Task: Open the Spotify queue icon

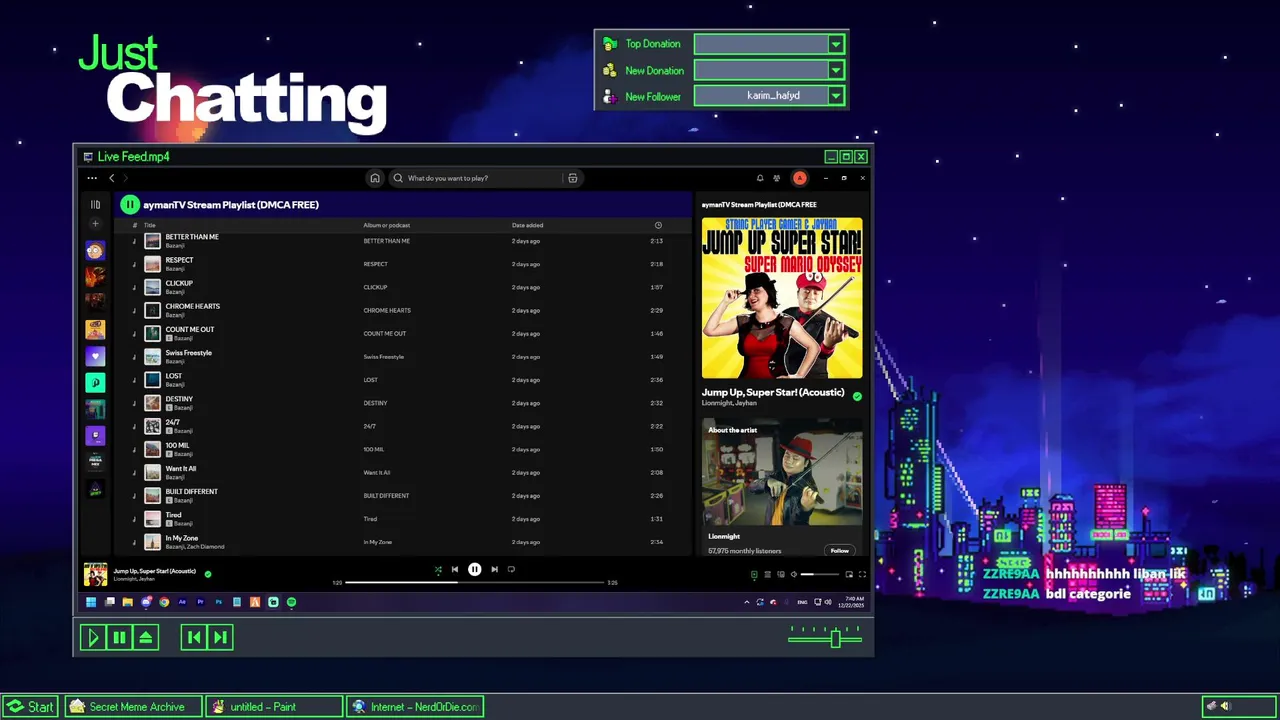Action: pyautogui.click(x=768, y=574)
